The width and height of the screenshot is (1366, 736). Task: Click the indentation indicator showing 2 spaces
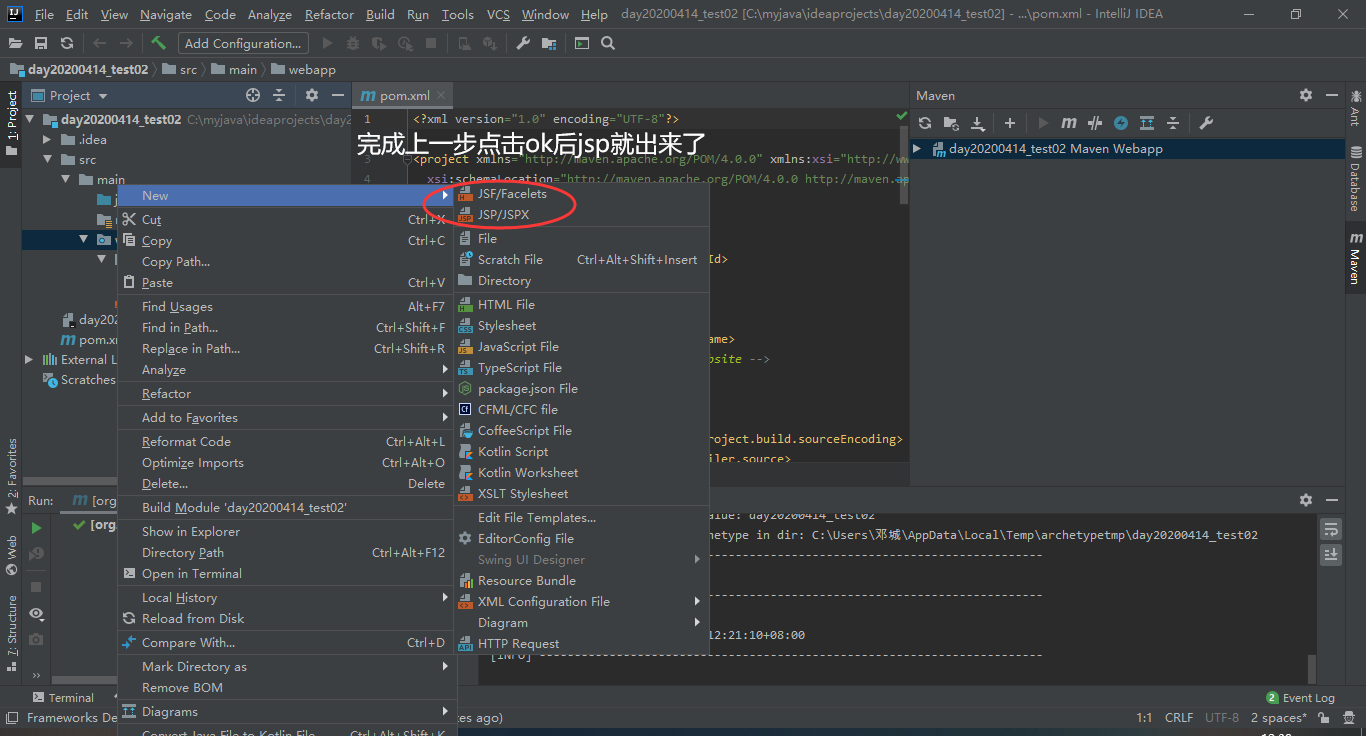point(1281,717)
